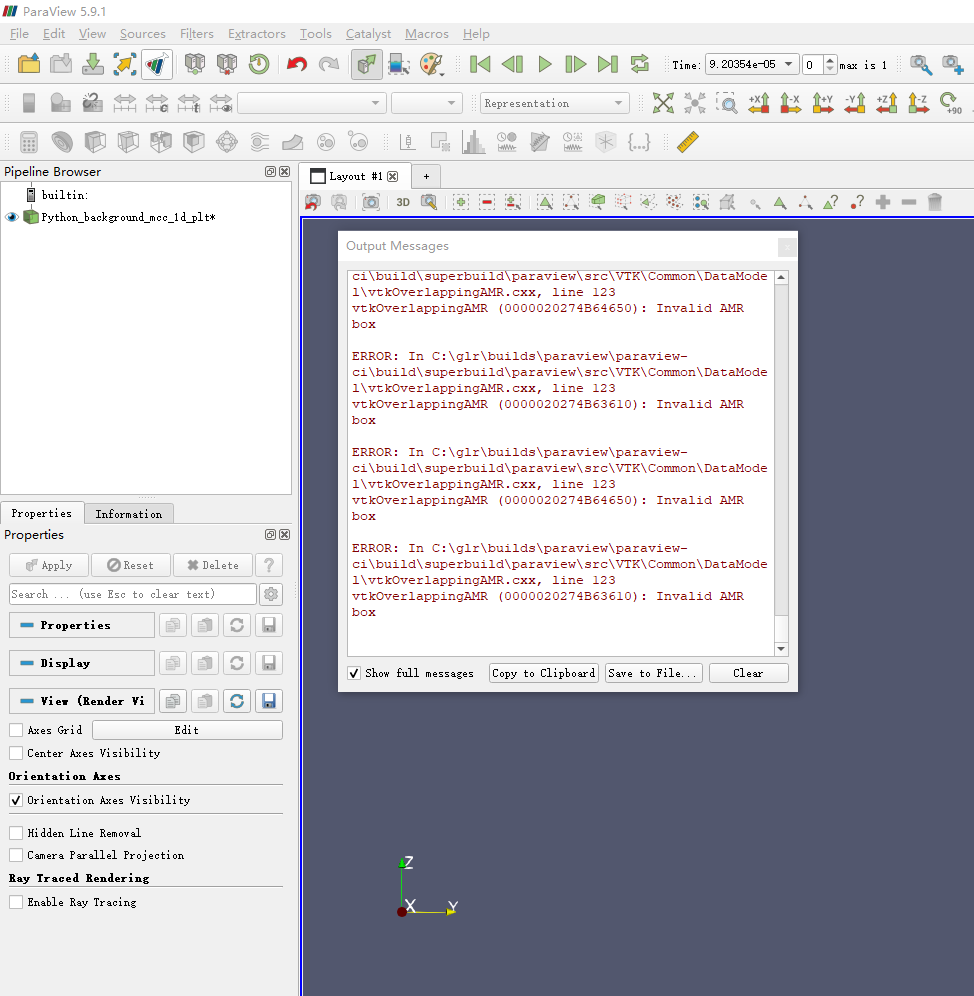Open the coloring array dropdown
974x996 pixels.
point(312,103)
